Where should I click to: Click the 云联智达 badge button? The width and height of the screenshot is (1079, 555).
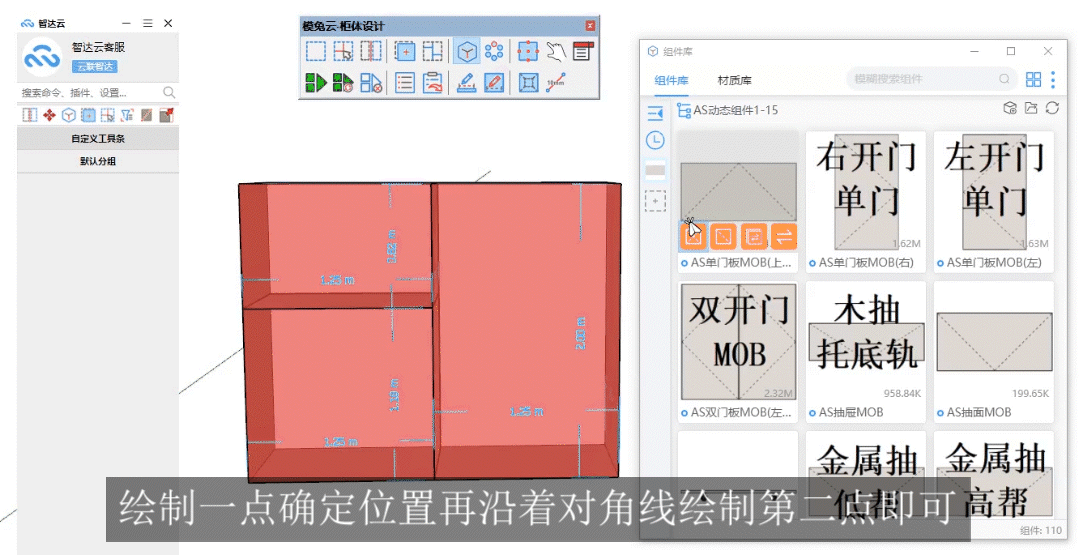94,66
